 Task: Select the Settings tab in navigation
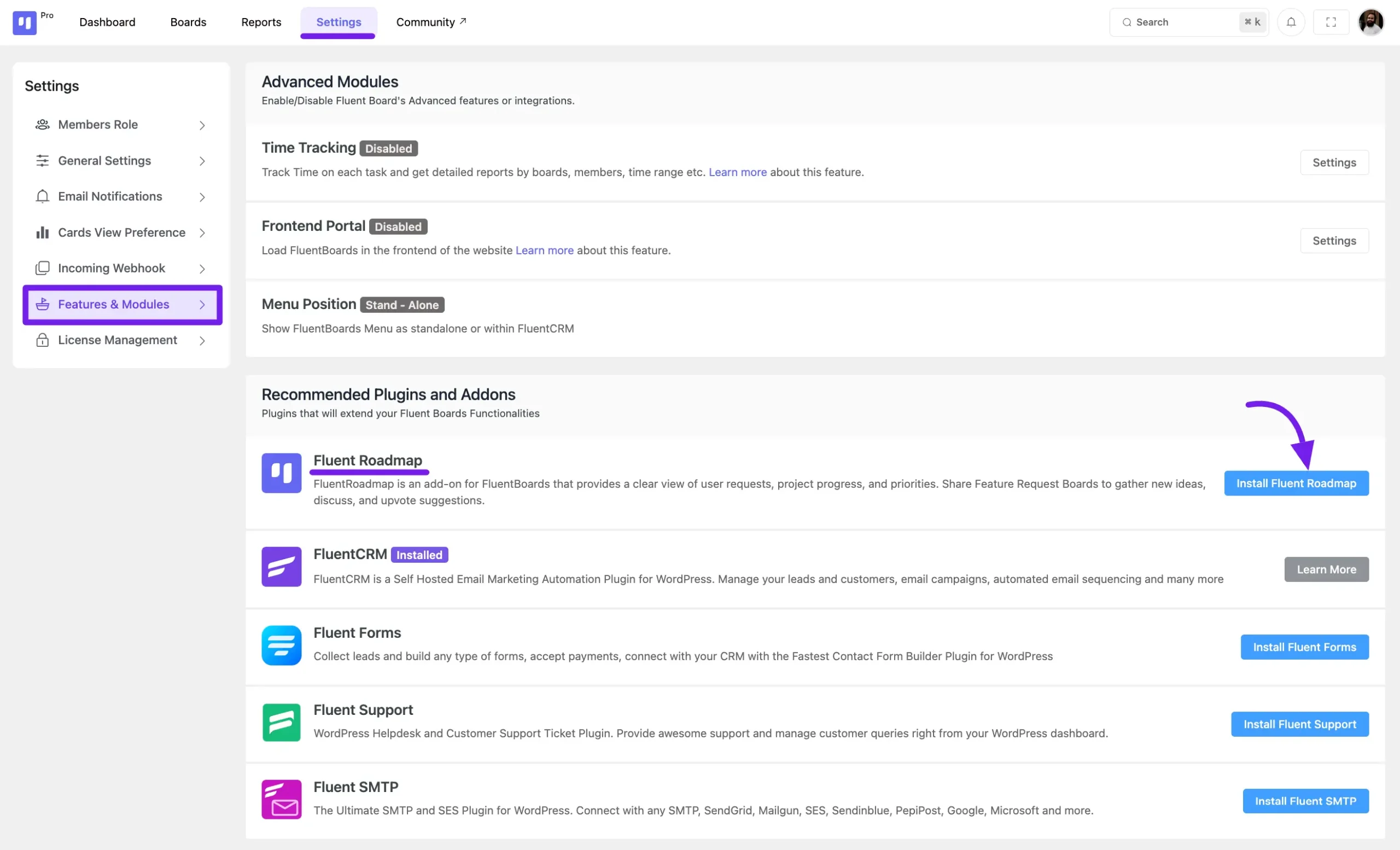(x=339, y=22)
